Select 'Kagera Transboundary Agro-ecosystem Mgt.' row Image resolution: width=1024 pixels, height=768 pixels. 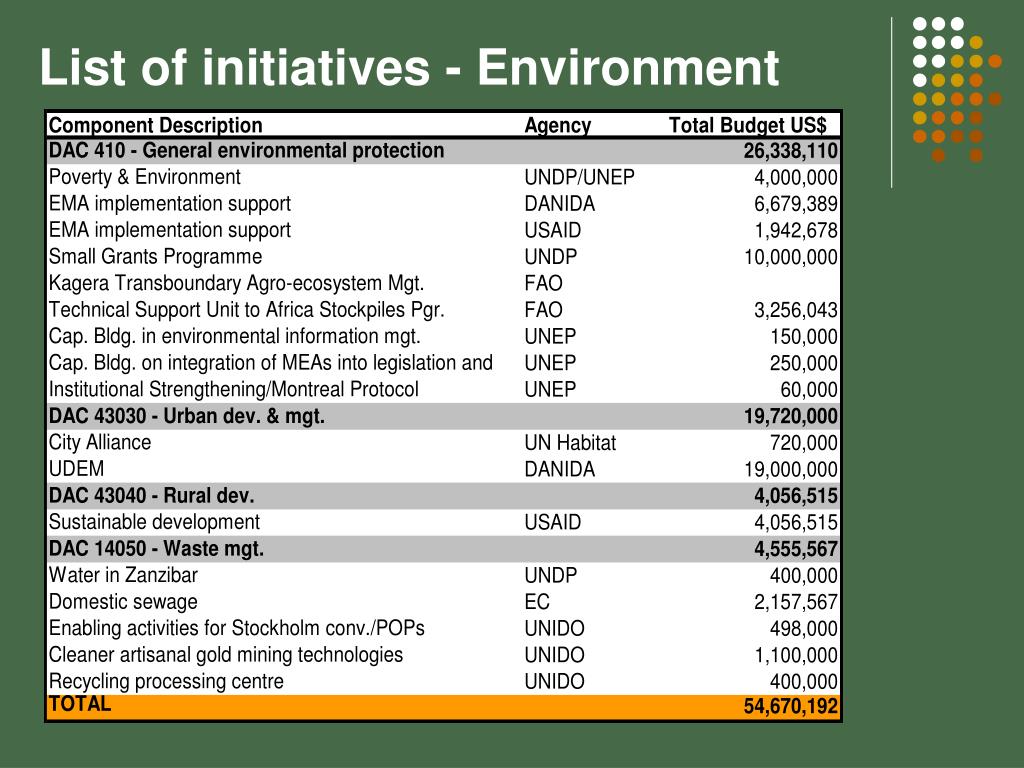(x=236, y=283)
